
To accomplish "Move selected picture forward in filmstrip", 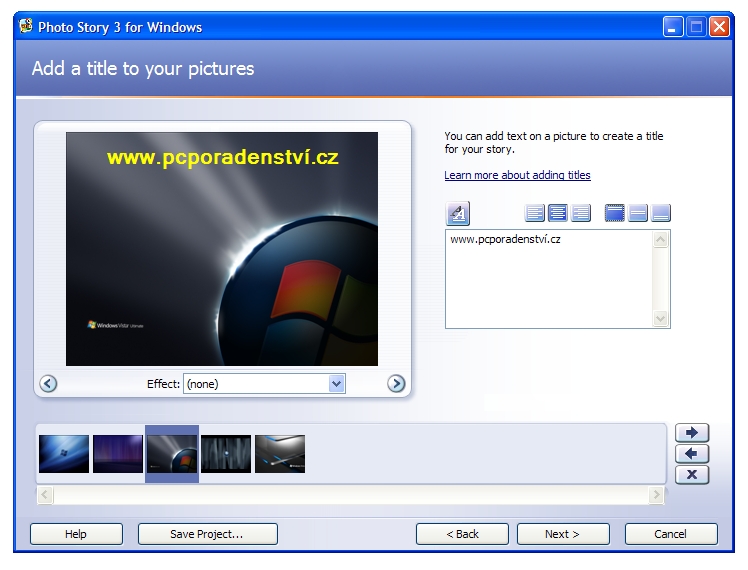I will point(692,433).
